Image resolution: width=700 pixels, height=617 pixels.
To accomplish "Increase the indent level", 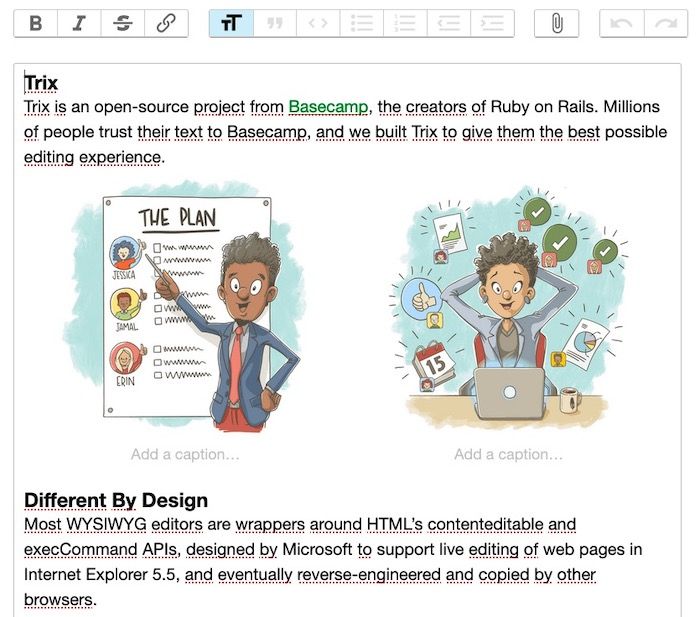I will click(492, 24).
